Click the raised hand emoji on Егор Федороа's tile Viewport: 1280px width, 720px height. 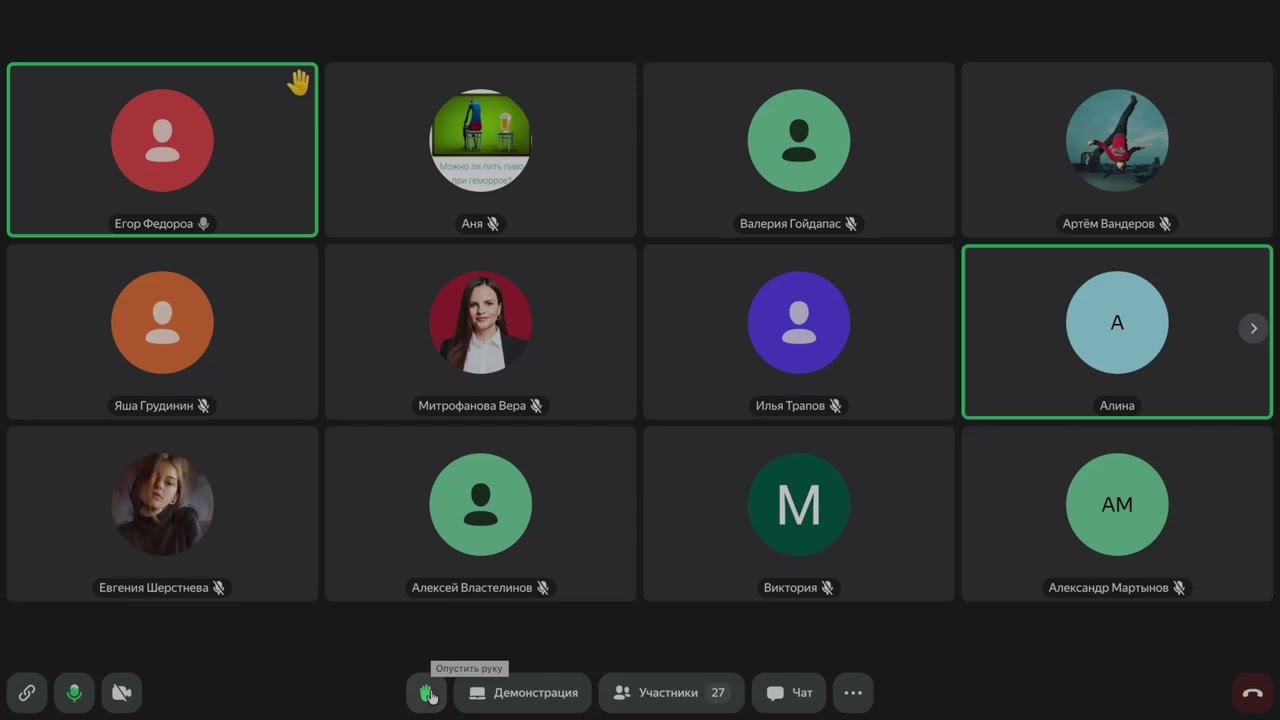298,83
